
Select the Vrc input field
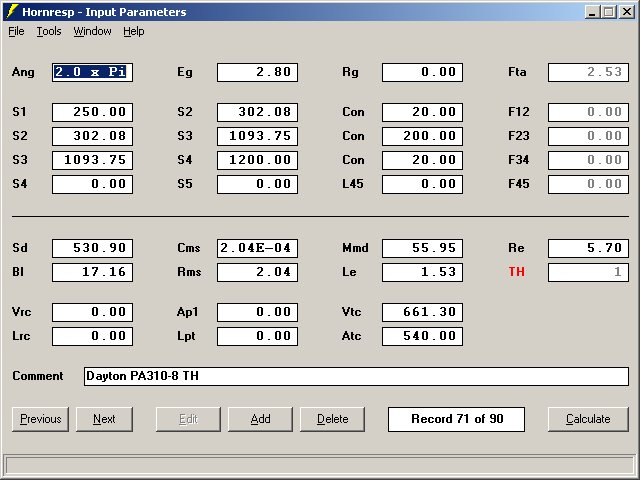(x=92, y=312)
